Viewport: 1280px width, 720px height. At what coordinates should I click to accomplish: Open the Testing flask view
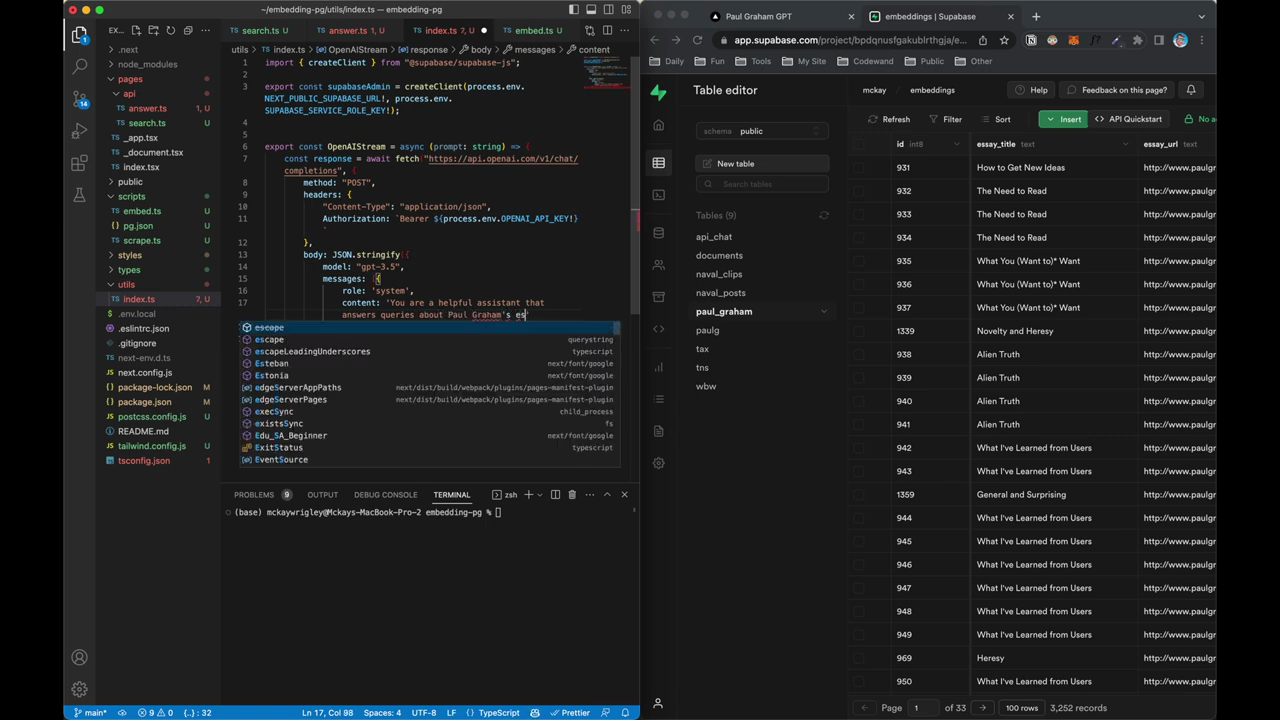click(80, 195)
